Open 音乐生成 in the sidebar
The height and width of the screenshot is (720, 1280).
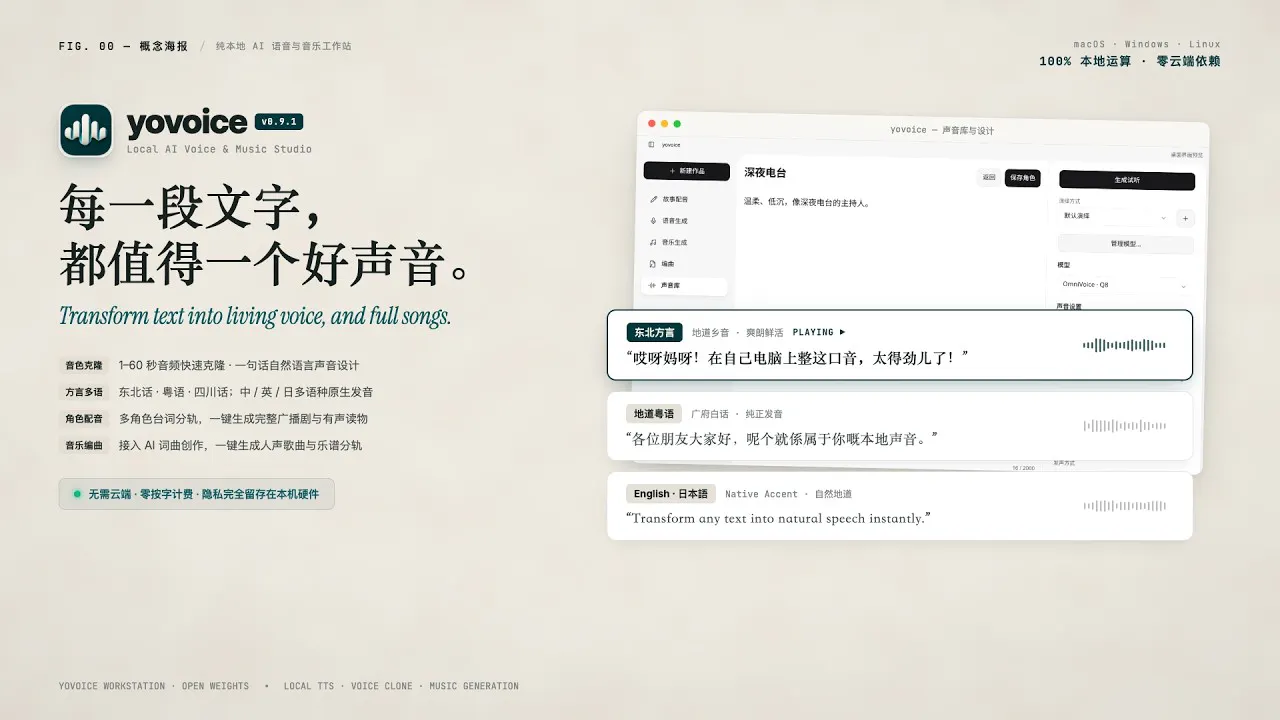[x=685, y=242]
